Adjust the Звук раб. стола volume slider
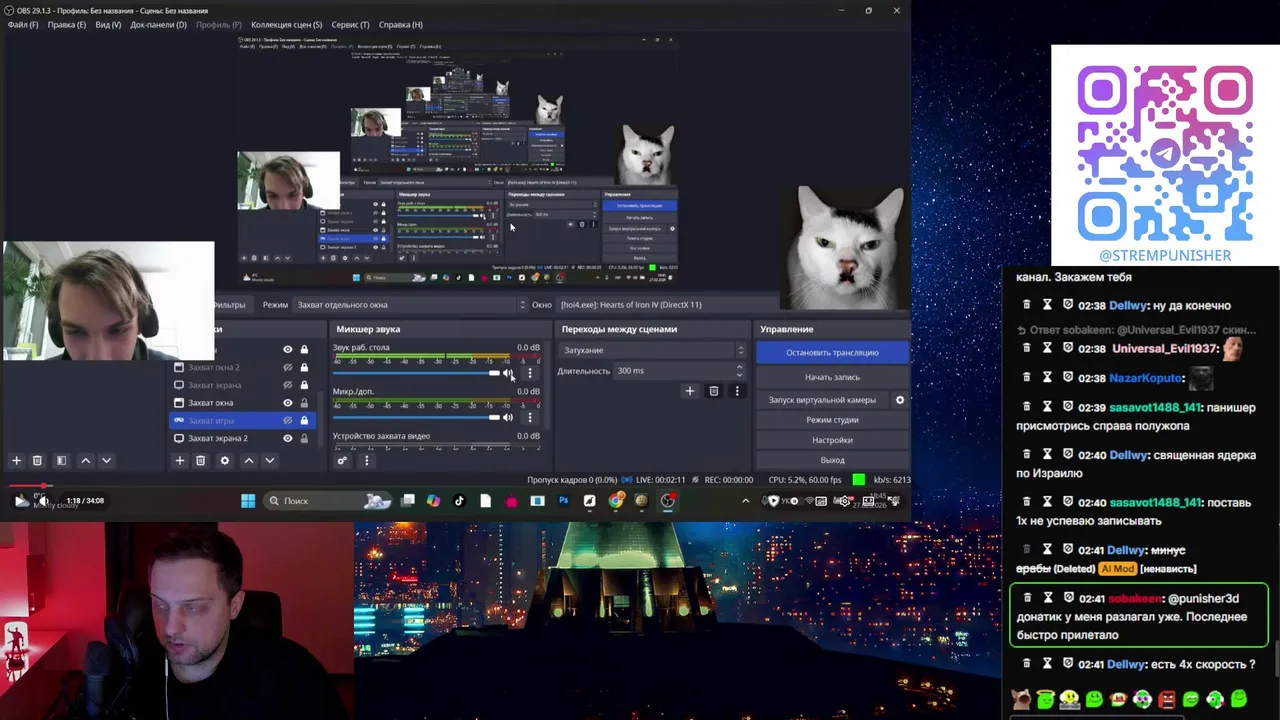Image resolution: width=1280 pixels, height=720 pixels. (x=416, y=373)
